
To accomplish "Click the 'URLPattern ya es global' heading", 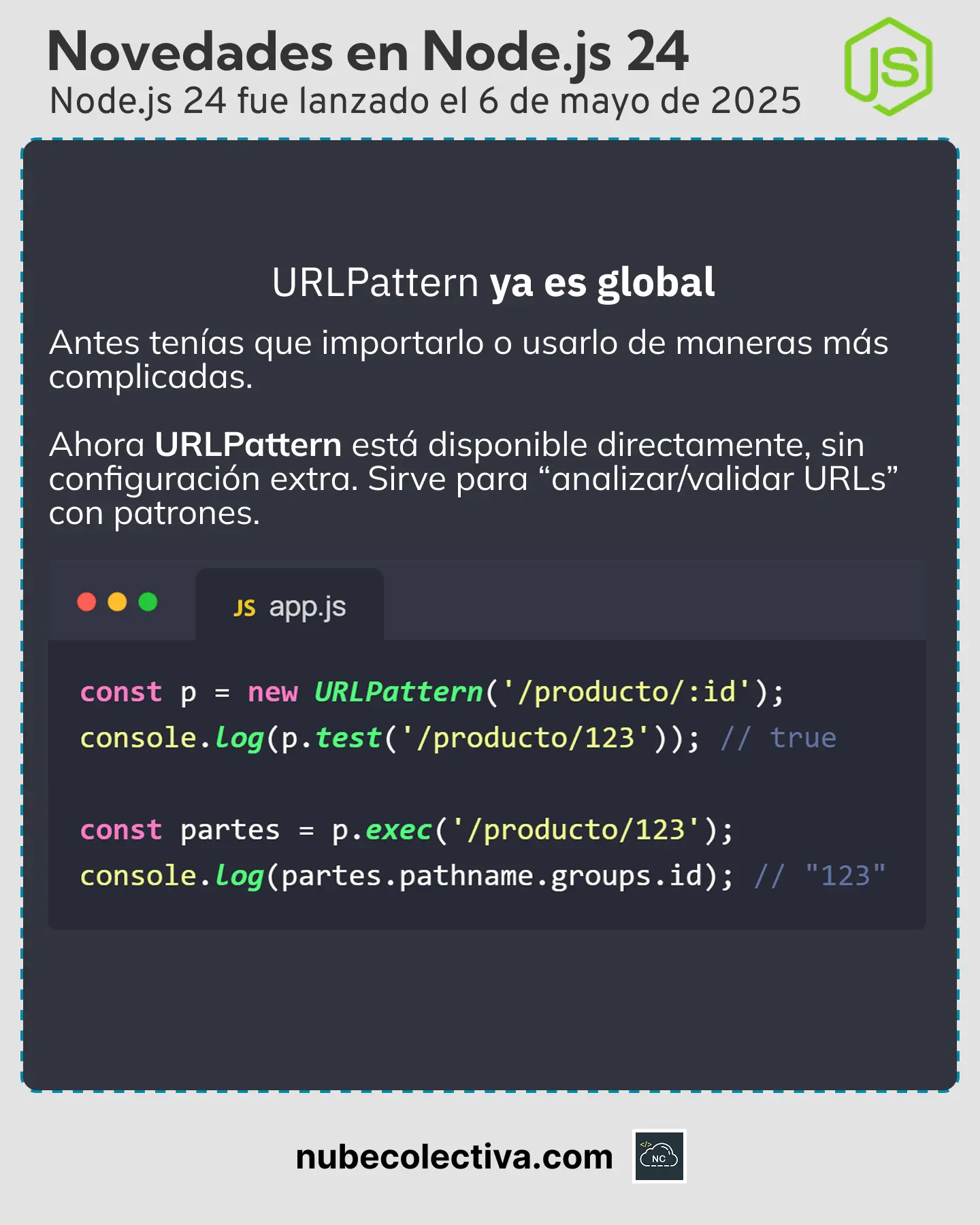I will click(493, 282).
